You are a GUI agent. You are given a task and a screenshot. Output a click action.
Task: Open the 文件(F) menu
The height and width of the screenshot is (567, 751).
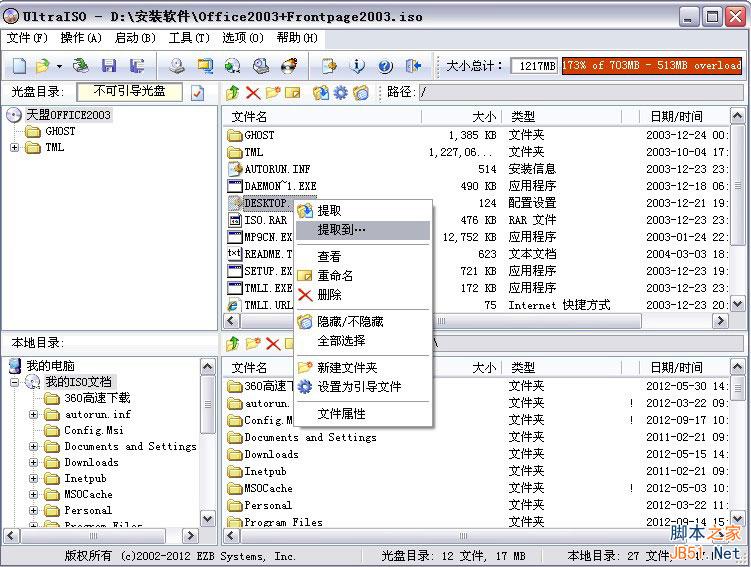27,38
